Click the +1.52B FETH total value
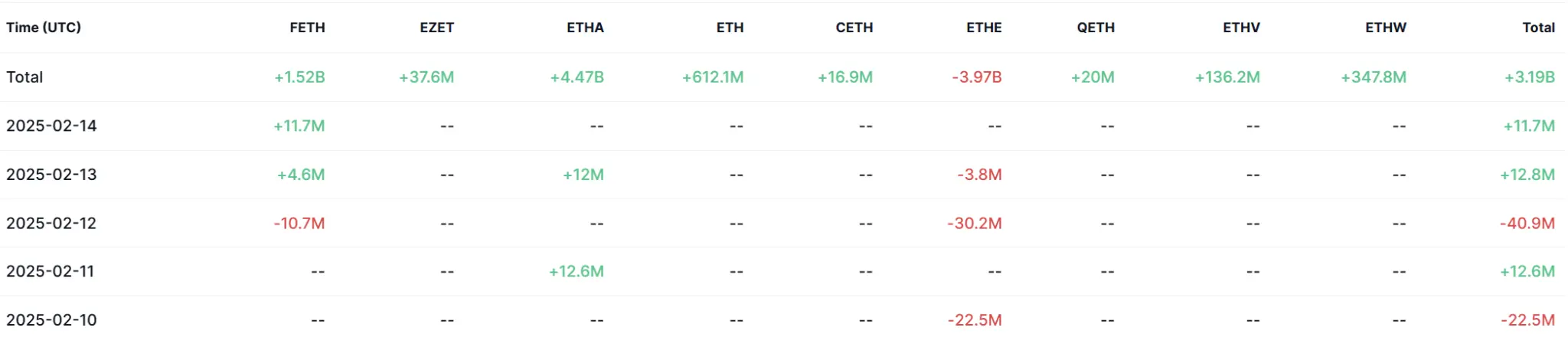The width and height of the screenshot is (1568, 344). pos(299,77)
